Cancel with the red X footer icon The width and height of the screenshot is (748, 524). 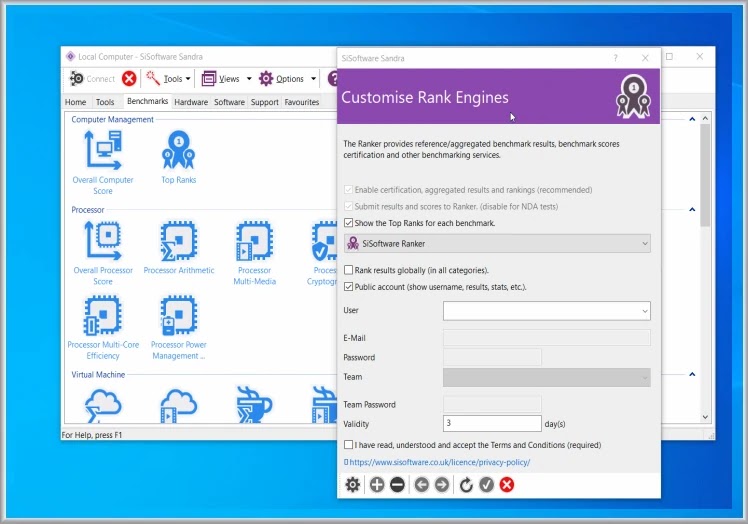click(507, 485)
